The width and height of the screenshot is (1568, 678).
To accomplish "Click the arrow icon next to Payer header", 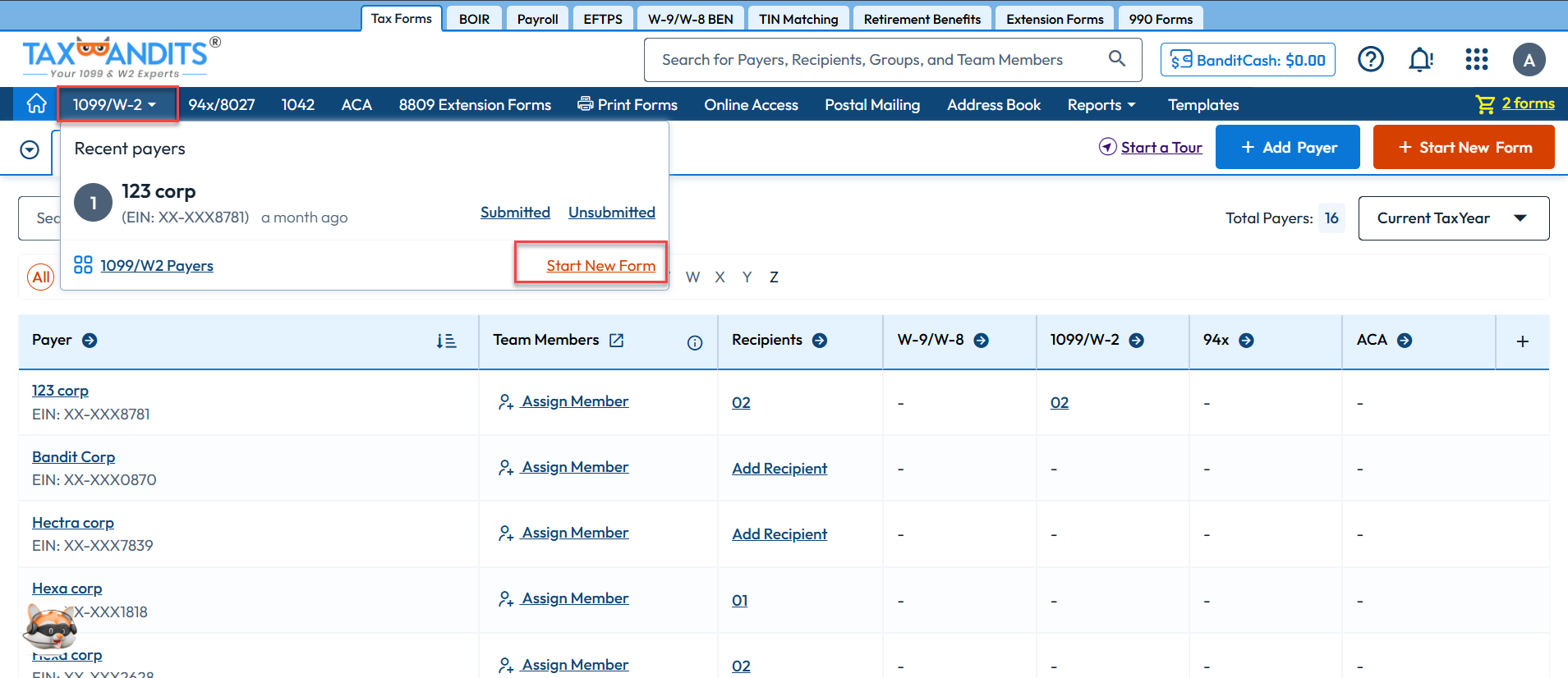I will 90,340.
